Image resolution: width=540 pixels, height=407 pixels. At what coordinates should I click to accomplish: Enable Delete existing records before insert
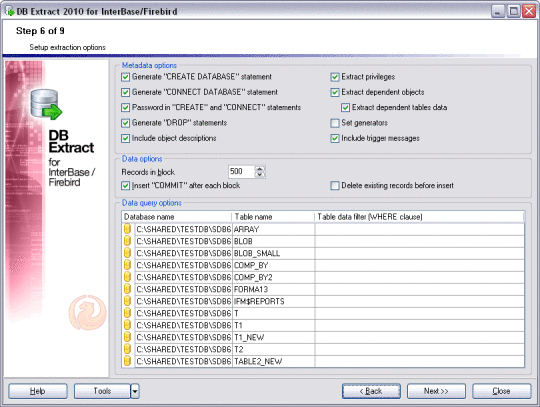[x=335, y=186]
